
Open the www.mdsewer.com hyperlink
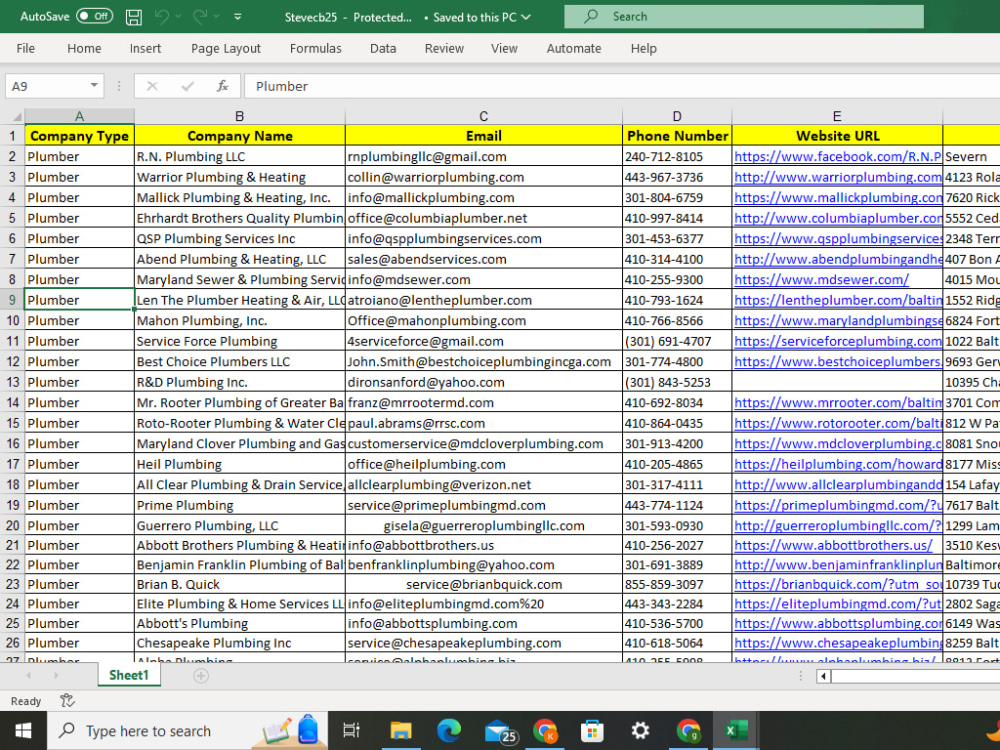coord(821,279)
